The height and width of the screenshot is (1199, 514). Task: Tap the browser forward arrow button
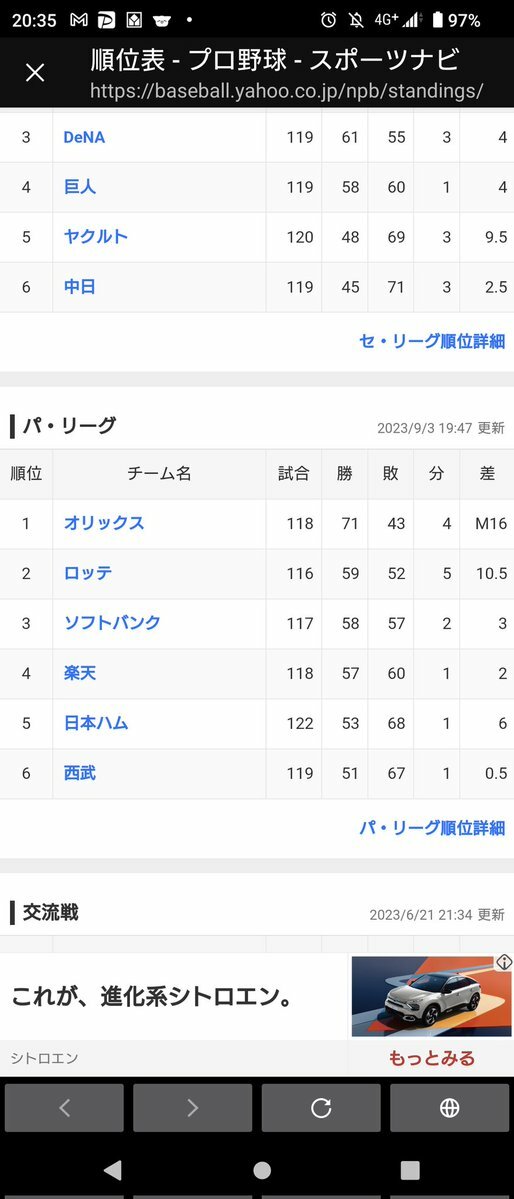pyautogui.click(x=192, y=1107)
